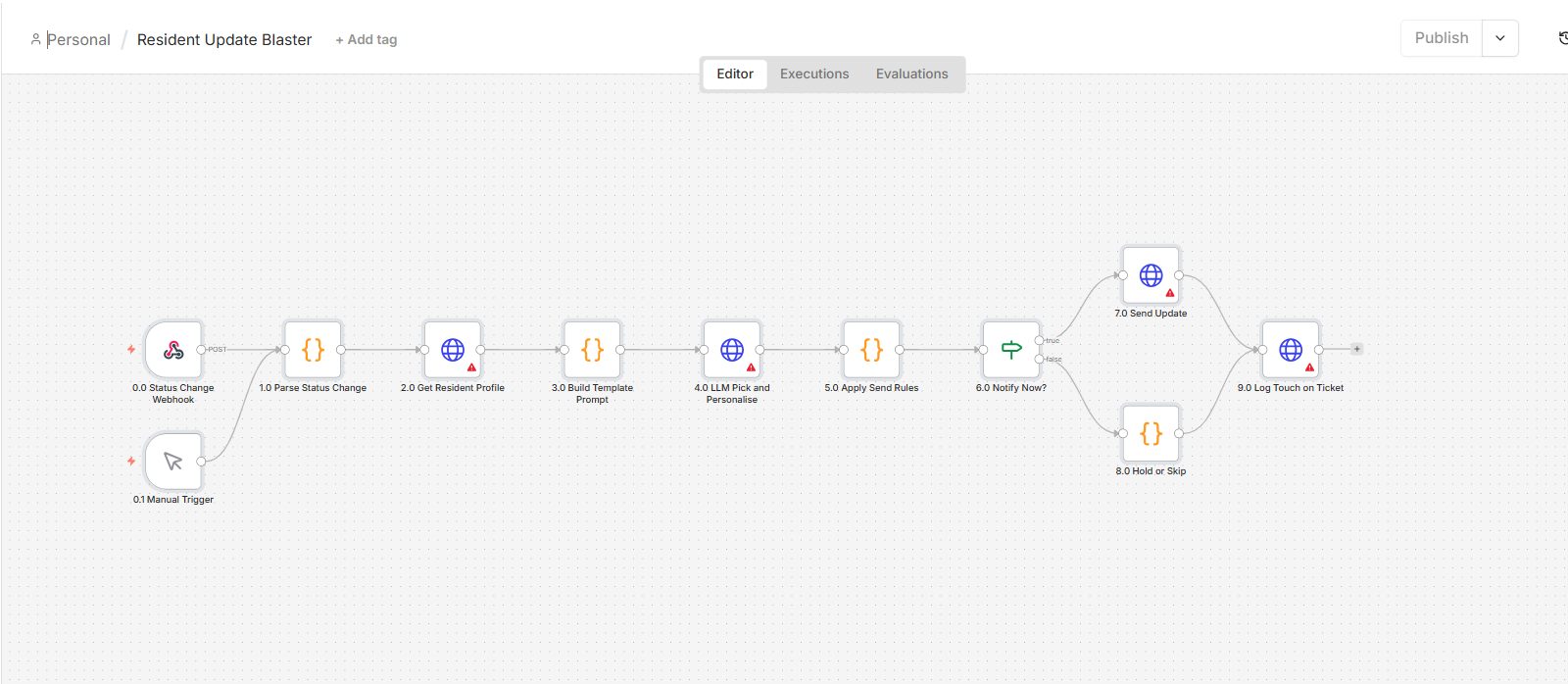This screenshot has width=1568, height=684.
Task: Open the Parse Status Change code node
Action: click(313, 350)
